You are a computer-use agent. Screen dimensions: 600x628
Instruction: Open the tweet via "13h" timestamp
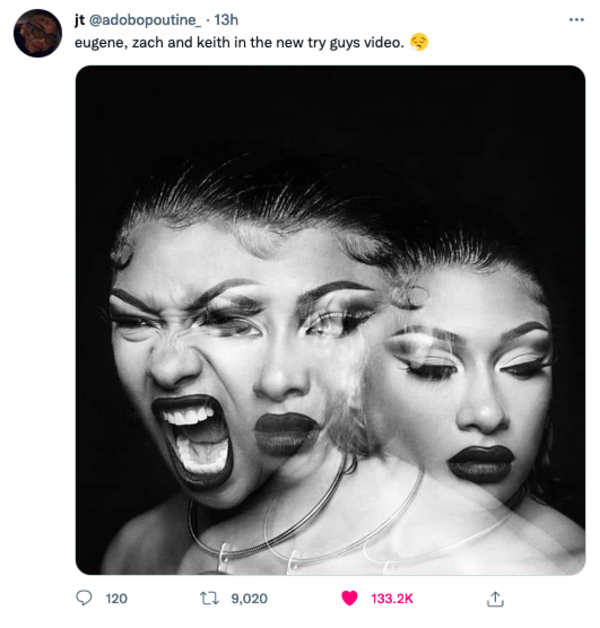[227, 19]
